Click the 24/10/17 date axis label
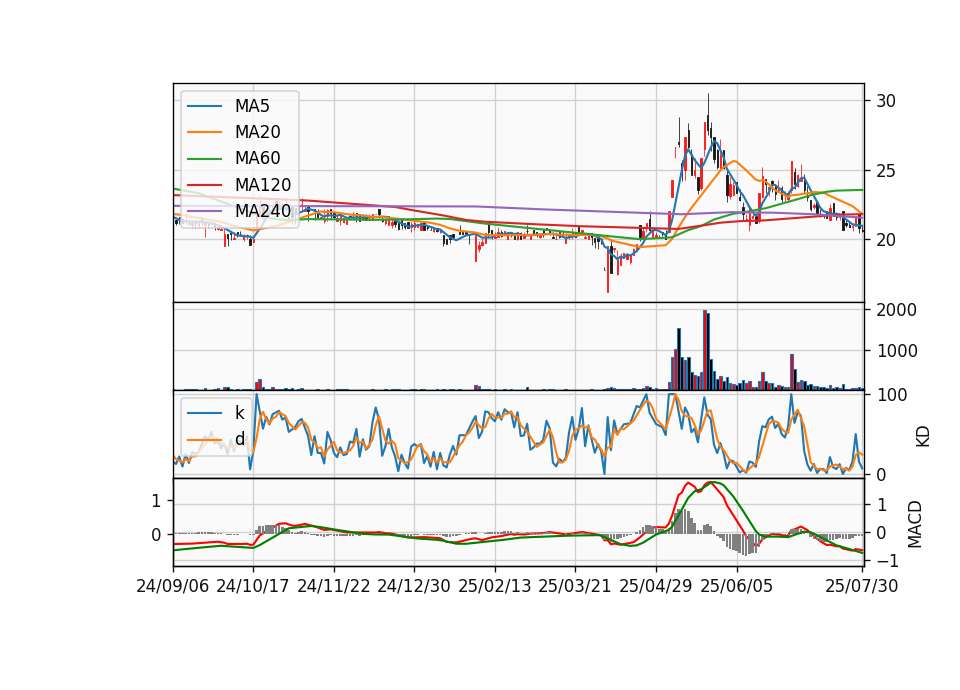960x690 pixels. click(253, 586)
